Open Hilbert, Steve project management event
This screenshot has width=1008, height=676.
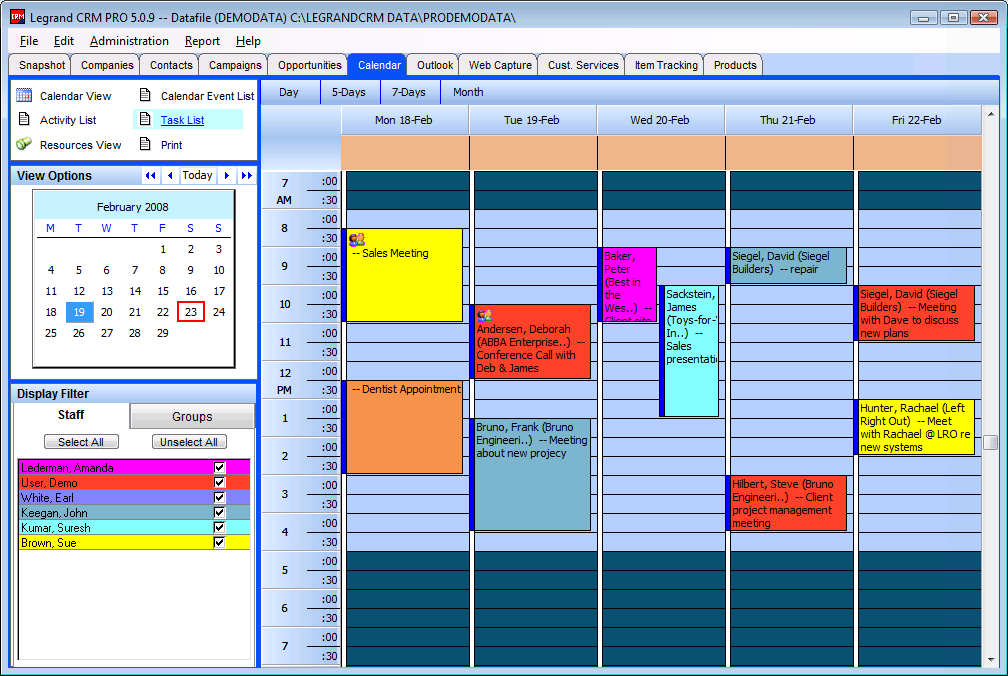788,503
